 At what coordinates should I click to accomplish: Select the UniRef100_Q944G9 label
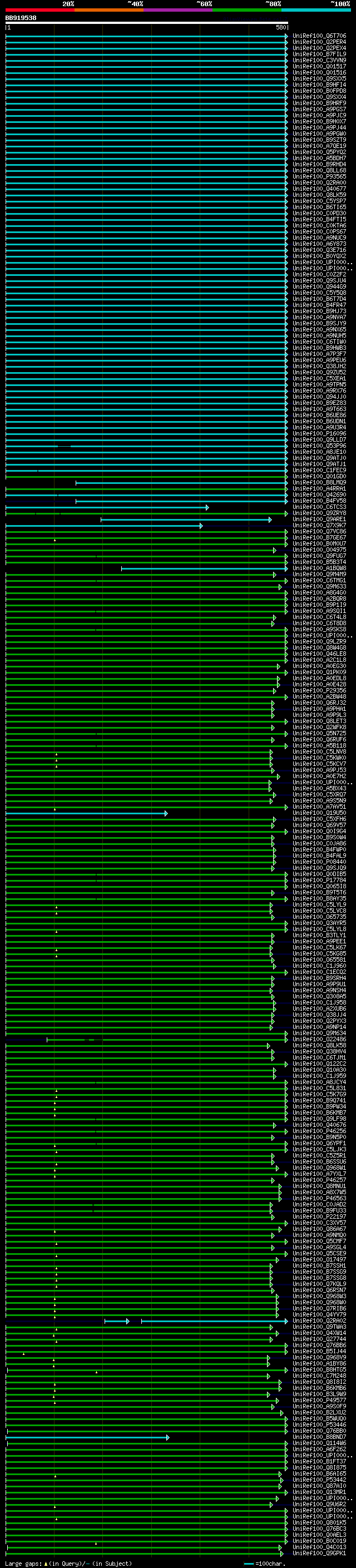click(319, 286)
